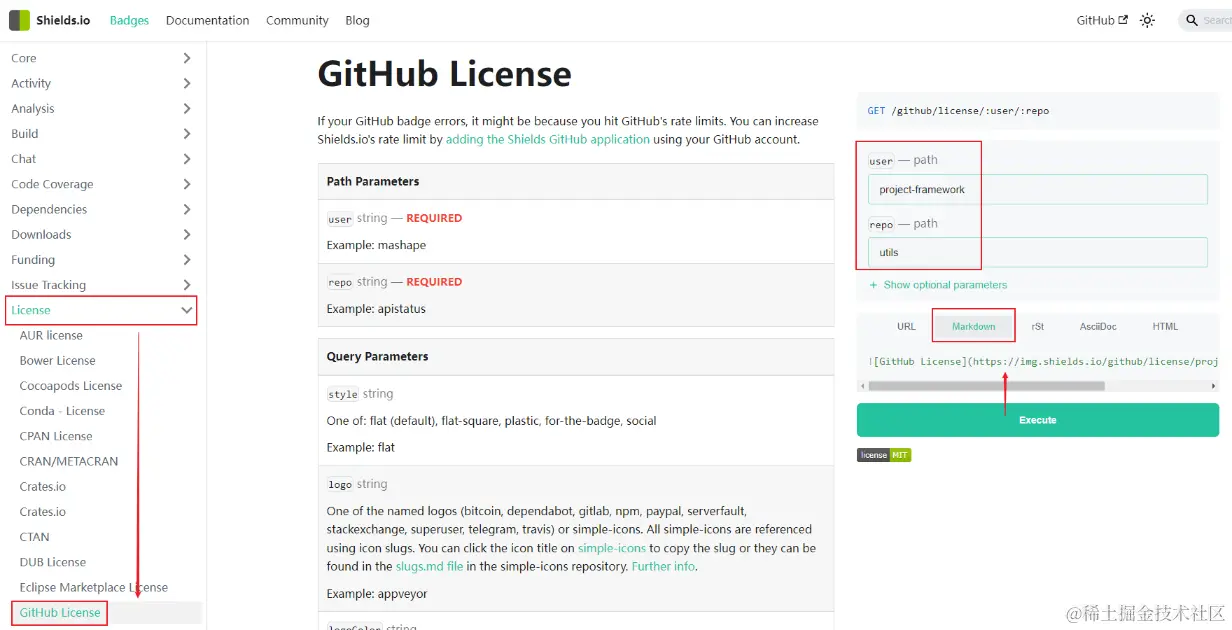Click the user path input field

[x=1037, y=189]
